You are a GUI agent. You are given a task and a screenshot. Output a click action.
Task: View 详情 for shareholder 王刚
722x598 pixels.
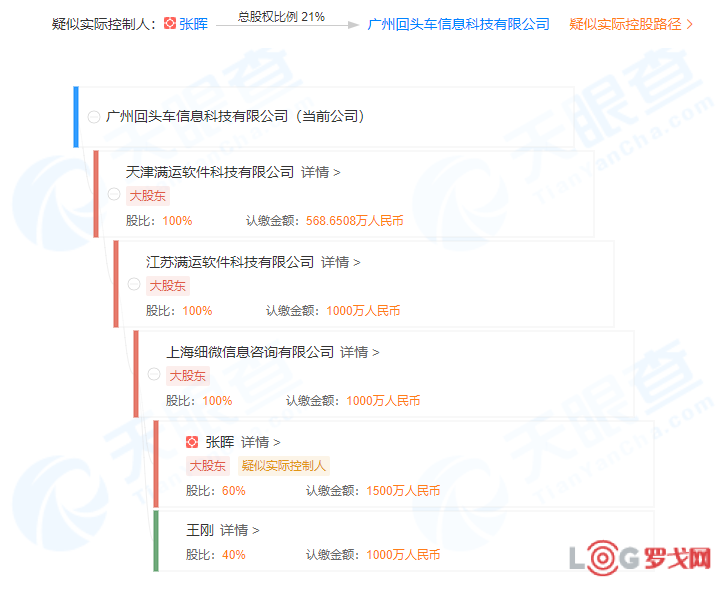(x=239, y=530)
